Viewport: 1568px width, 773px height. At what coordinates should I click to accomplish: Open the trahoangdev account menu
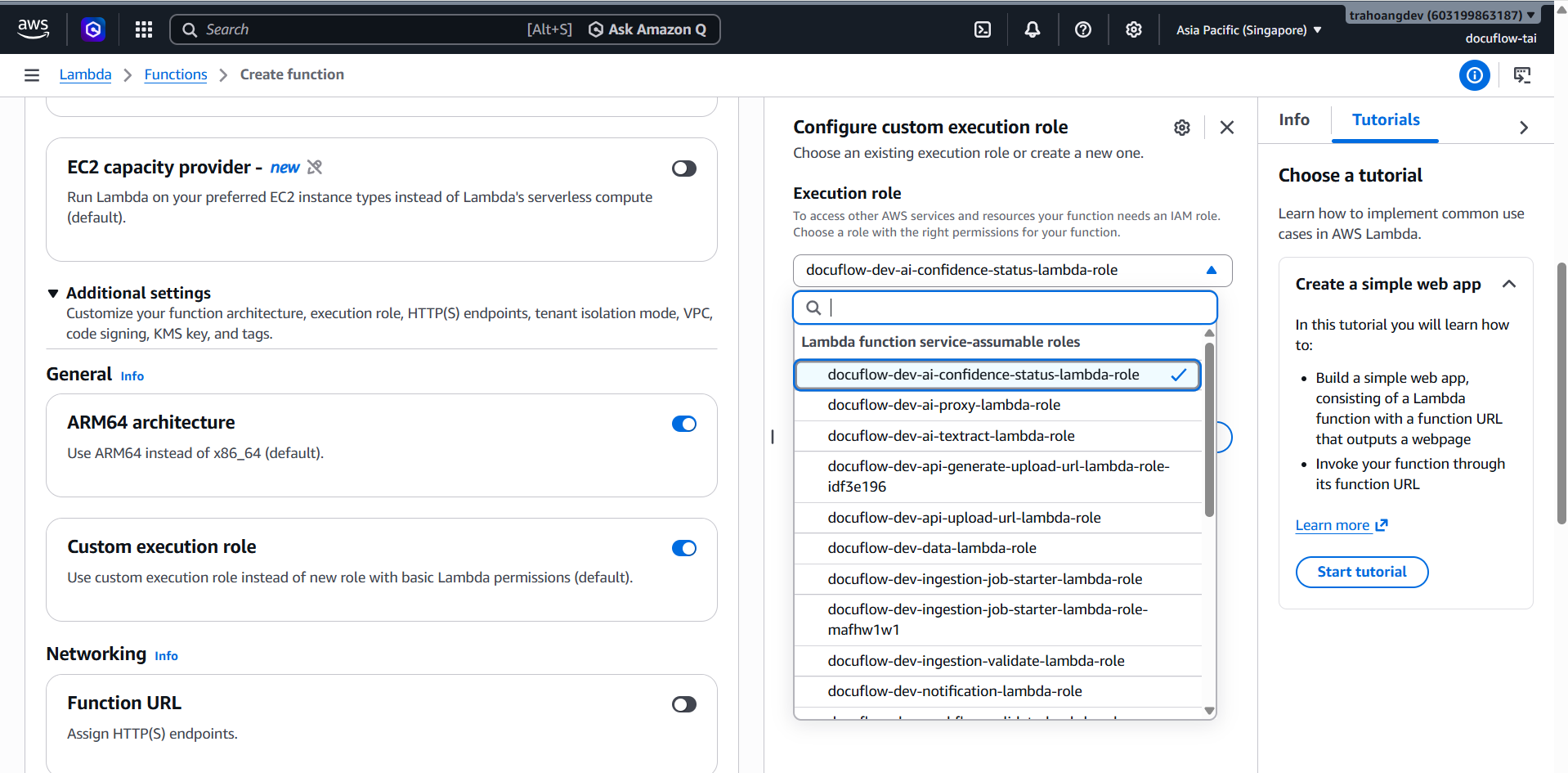pos(1443,15)
